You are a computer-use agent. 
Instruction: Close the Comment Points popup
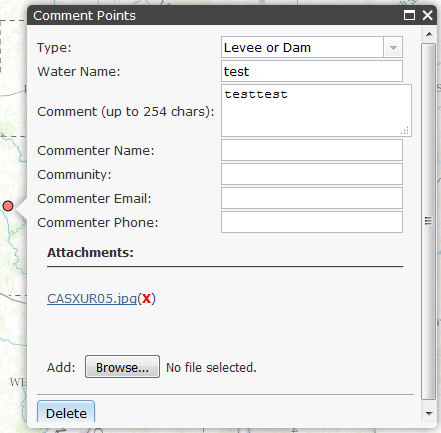tap(428, 15)
